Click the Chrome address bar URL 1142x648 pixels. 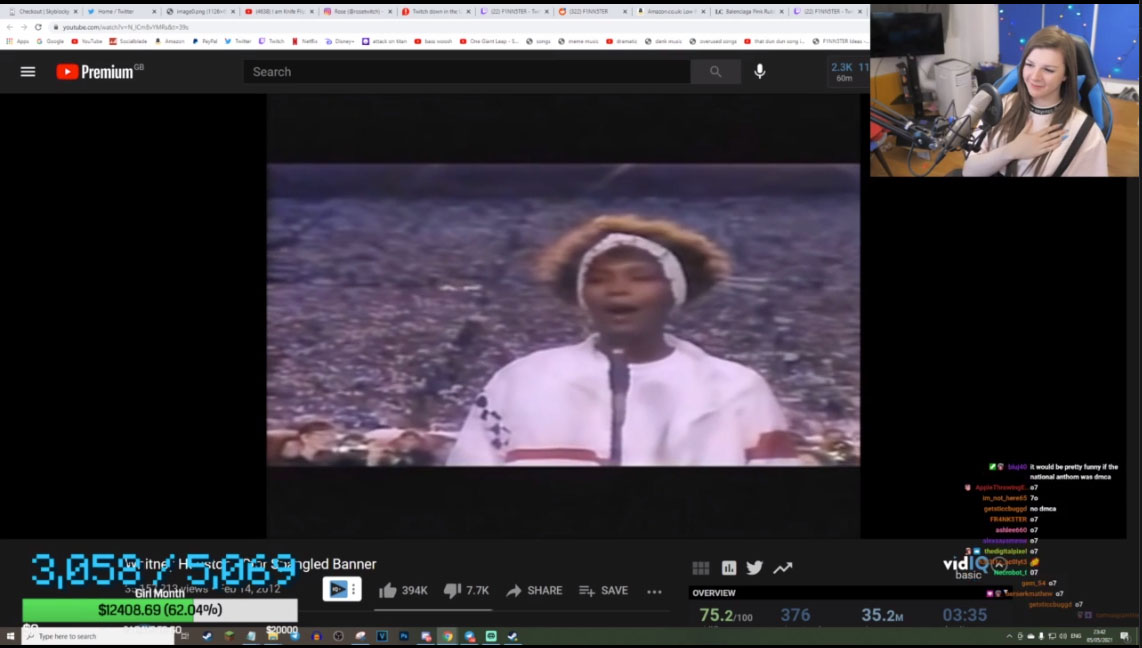[x=125, y=27]
